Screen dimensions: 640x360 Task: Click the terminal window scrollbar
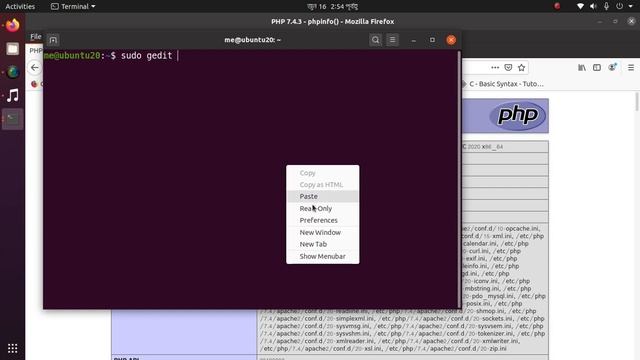459,179
